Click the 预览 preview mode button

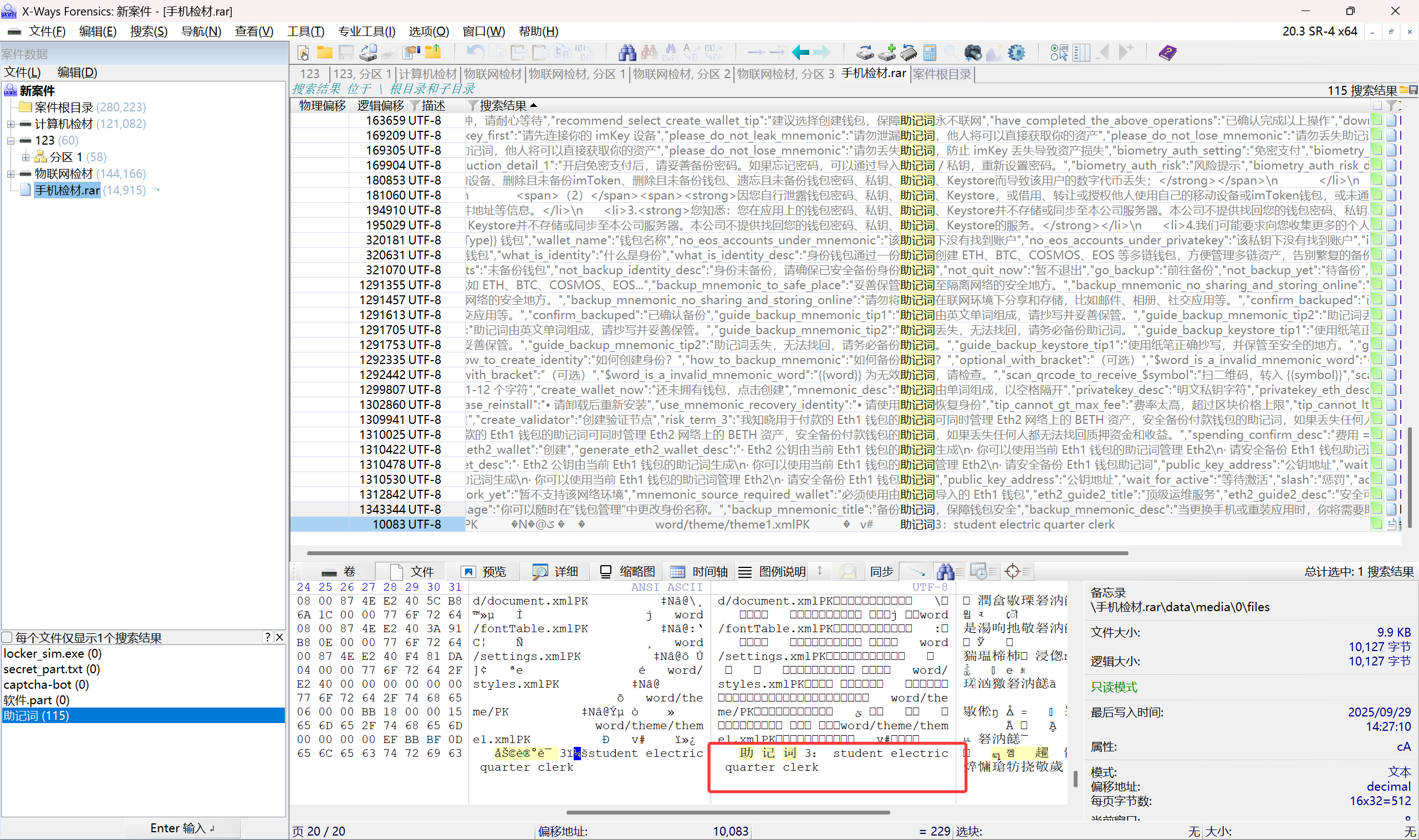[x=483, y=572]
